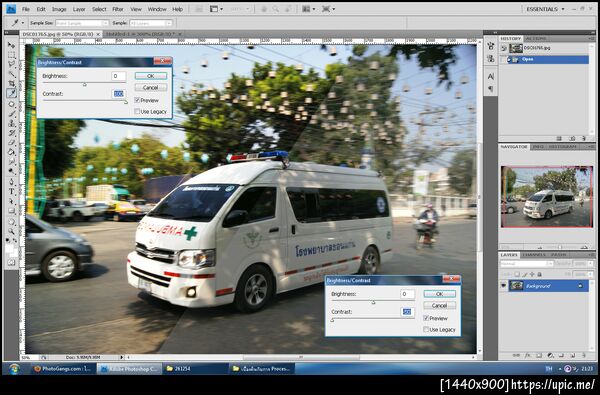This screenshot has height=395, width=600.
Task: Toggle lock all in Layers panel
Action: (x=540, y=274)
